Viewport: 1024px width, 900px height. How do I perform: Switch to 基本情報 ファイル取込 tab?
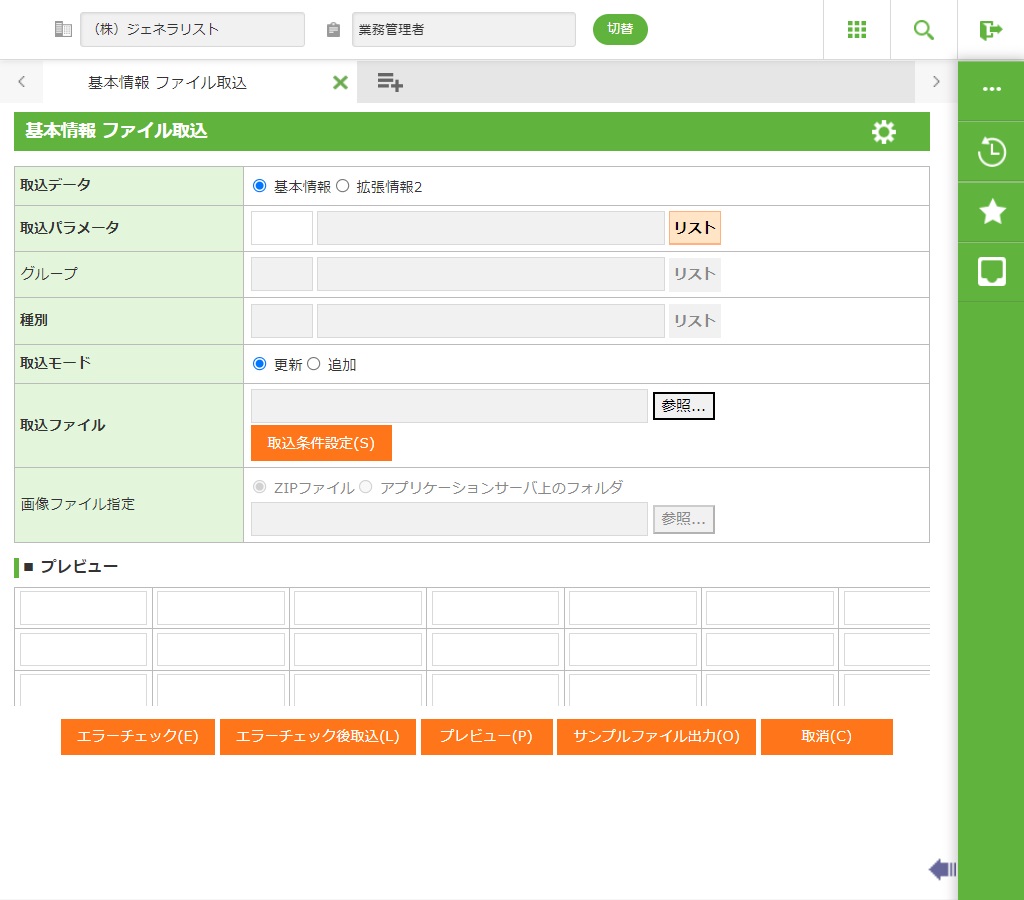167,83
